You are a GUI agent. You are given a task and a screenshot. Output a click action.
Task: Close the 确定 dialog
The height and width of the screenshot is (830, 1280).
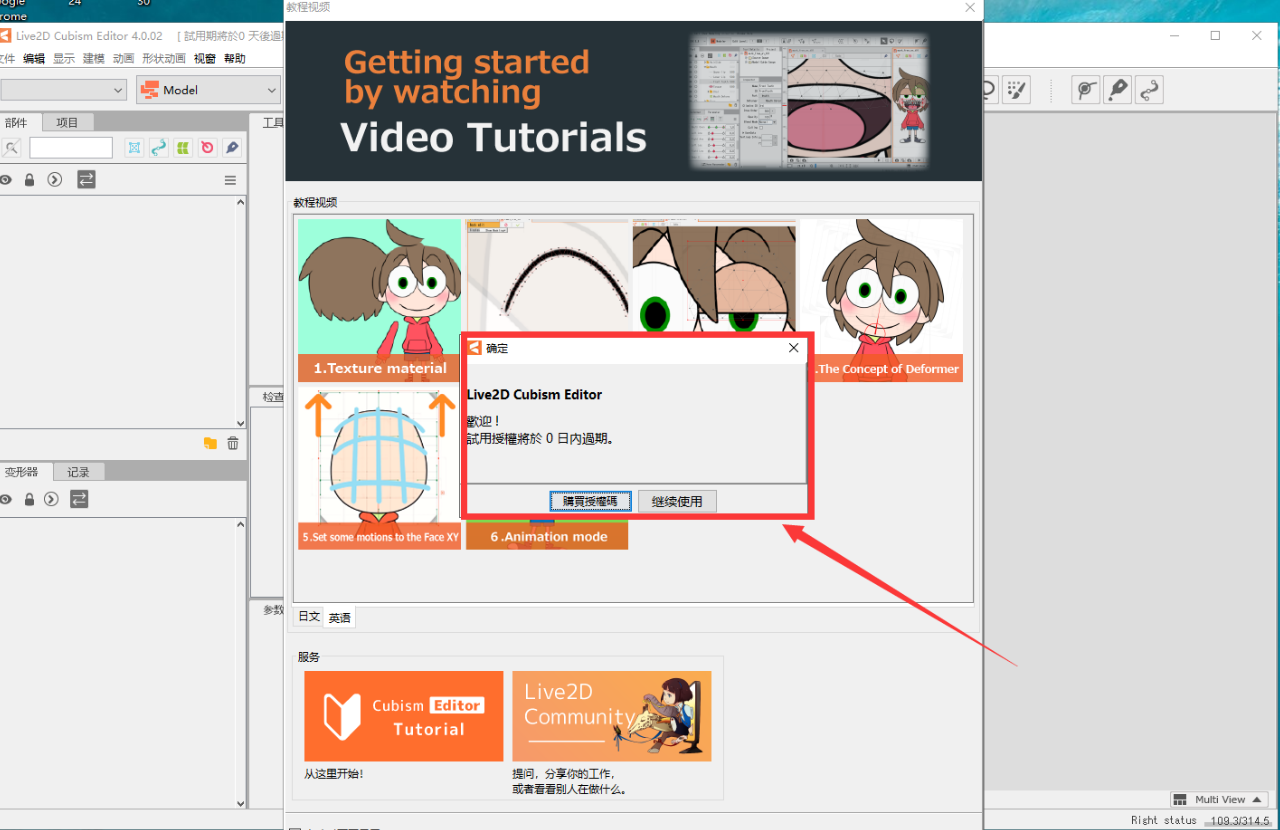(793, 348)
